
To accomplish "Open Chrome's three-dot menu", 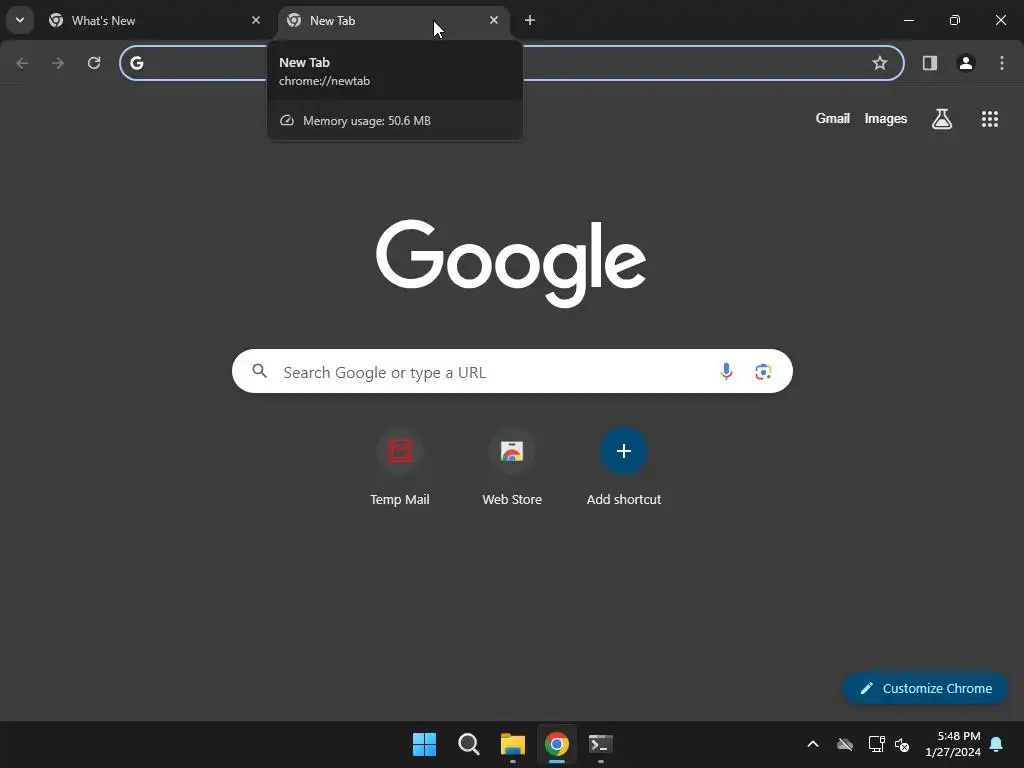I will coord(1002,63).
